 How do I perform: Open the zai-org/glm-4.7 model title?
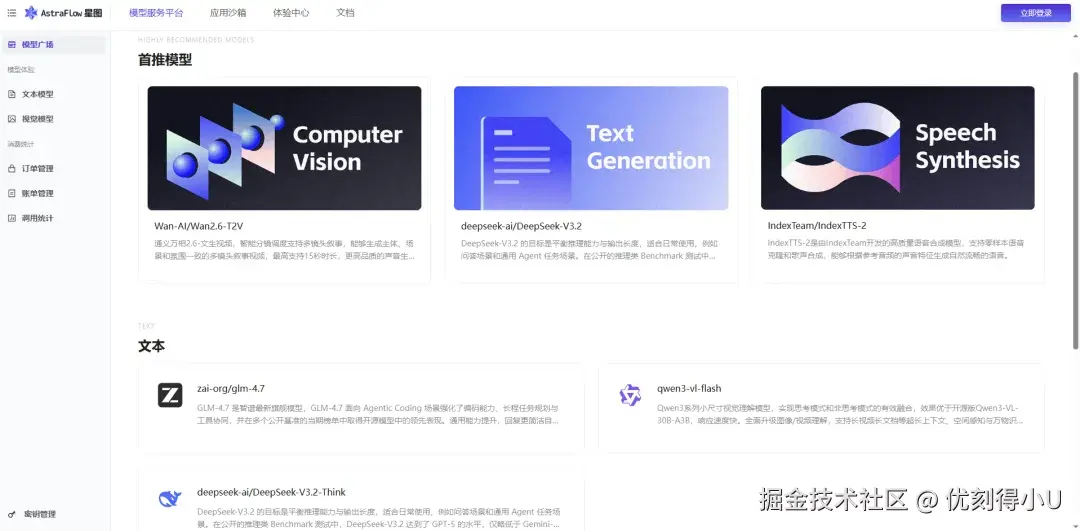[x=231, y=388]
